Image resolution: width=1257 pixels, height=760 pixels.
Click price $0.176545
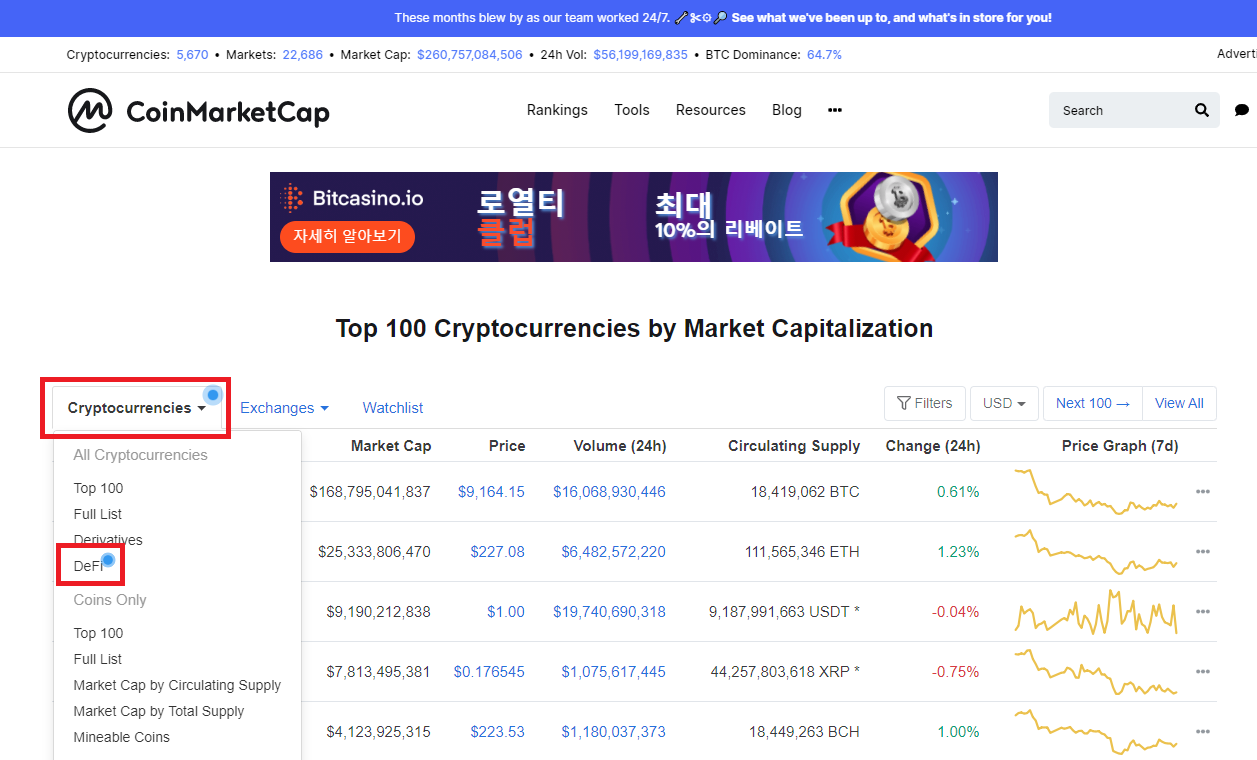(x=489, y=672)
